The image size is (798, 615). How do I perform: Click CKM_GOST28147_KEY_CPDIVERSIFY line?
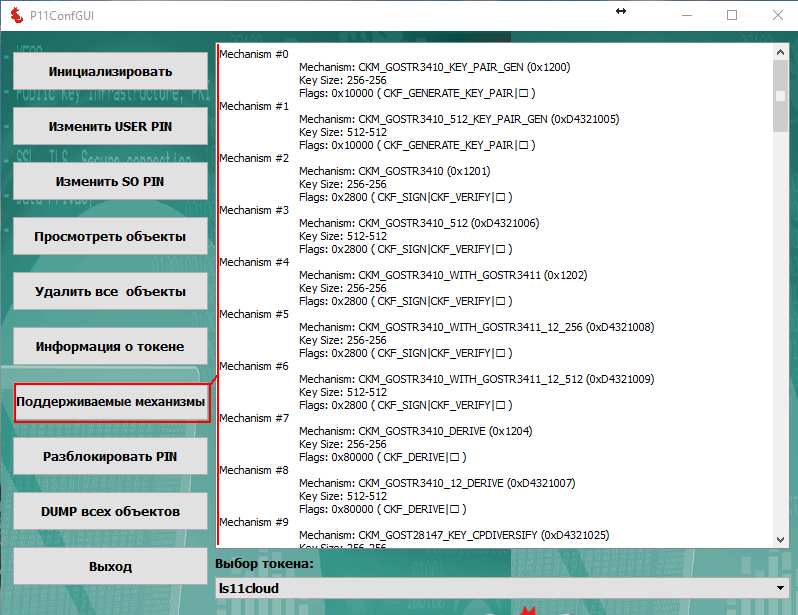click(x=454, y=535)
